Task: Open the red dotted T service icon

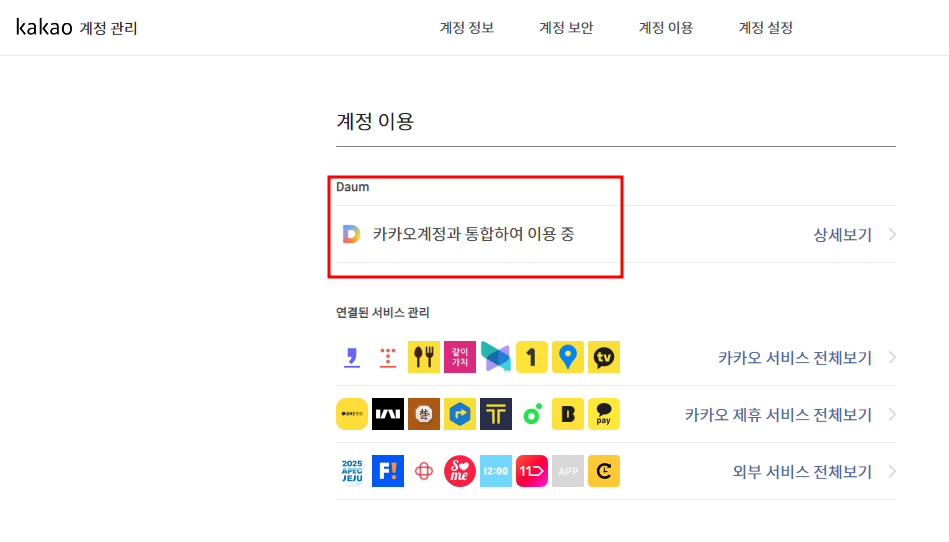Action: click(x=388, y=358)
